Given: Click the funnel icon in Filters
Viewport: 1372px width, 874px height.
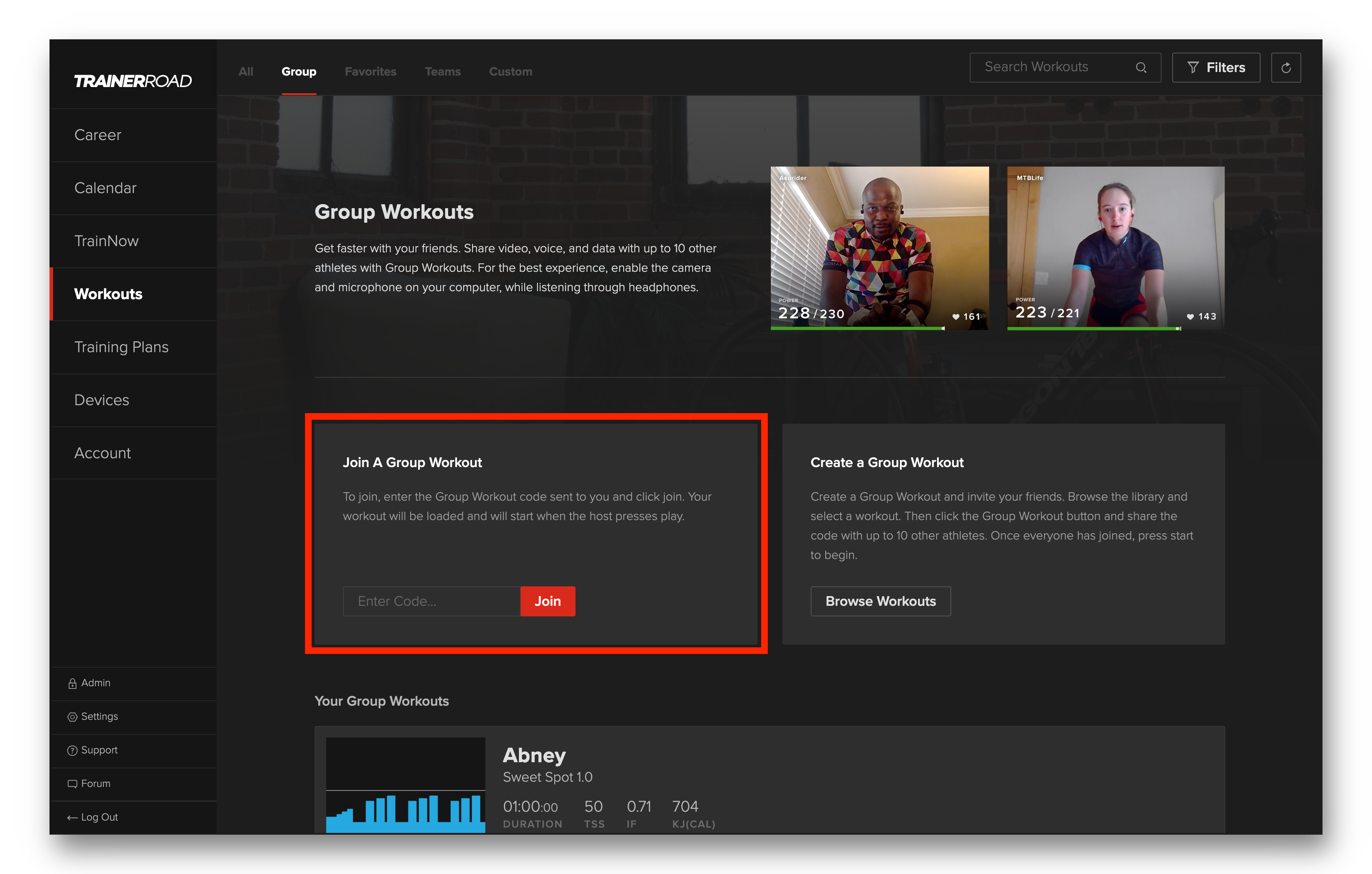Looking at the screenshot, I should click(x=1193, y=68).
